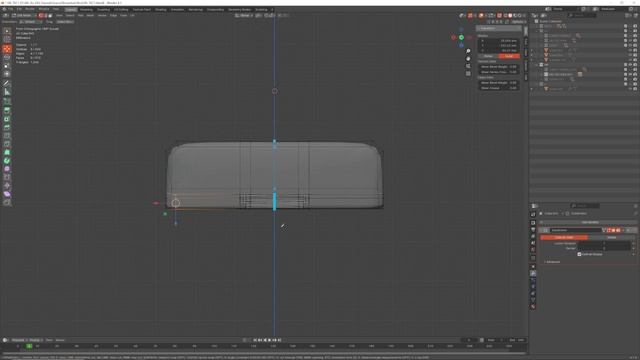Select the 3D Cursor tool

(7, 40)
